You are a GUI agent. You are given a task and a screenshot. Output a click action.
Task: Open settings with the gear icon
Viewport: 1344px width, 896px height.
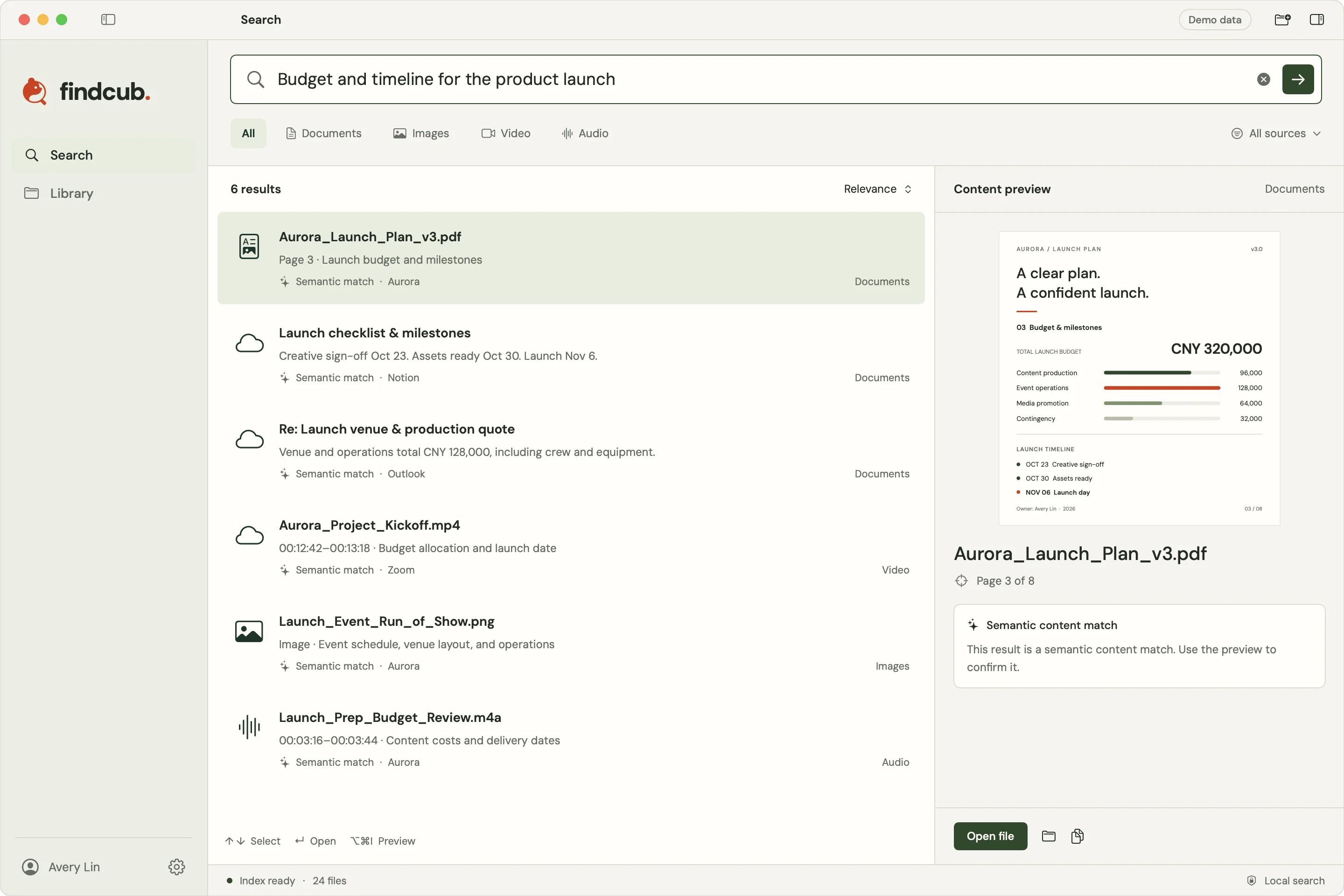tap(176, 867)
